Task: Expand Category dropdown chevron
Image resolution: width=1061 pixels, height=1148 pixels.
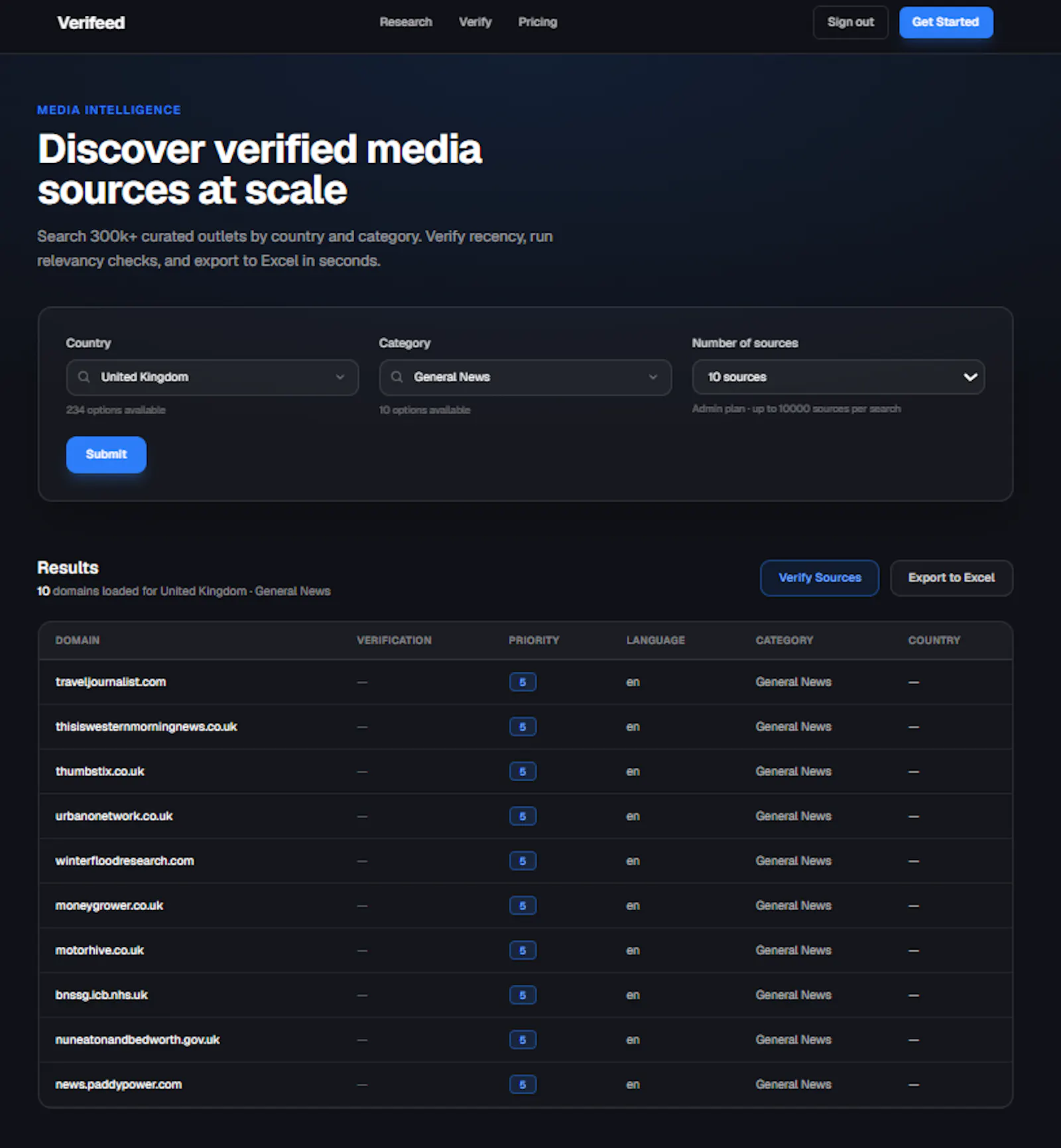Action: [x=653, y=377]
